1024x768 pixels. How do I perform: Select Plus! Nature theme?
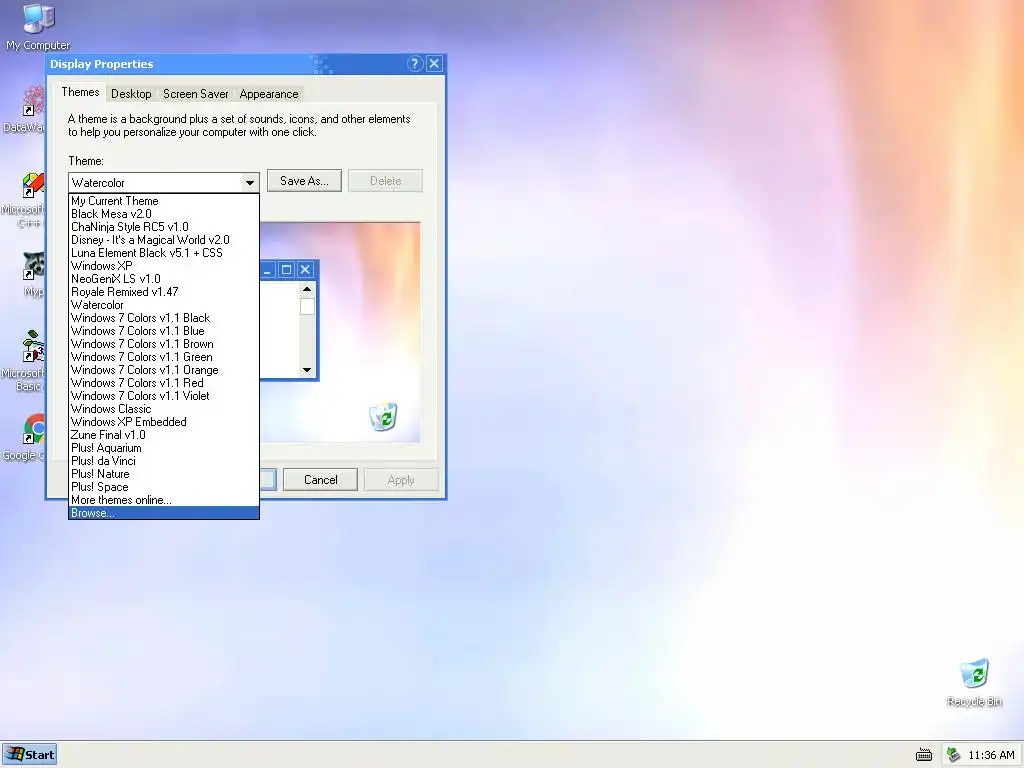pos(164,474)
